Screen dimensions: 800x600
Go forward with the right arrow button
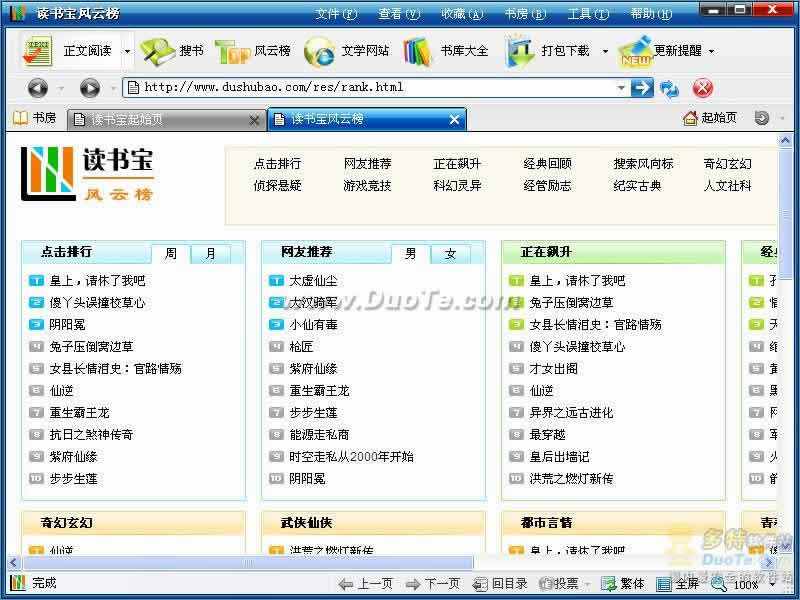[x=90, y=88]
